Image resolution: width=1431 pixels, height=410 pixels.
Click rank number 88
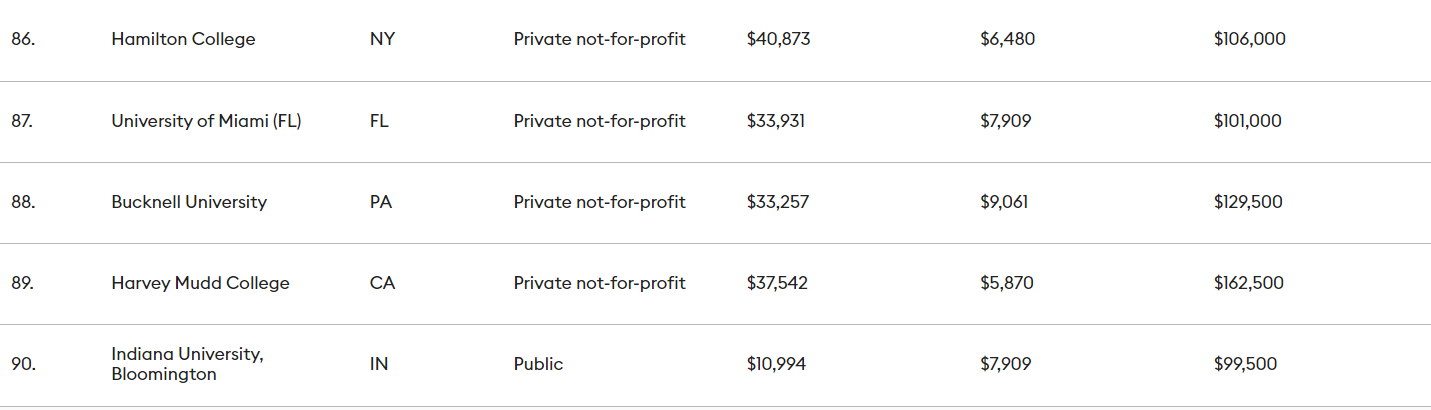23,202
